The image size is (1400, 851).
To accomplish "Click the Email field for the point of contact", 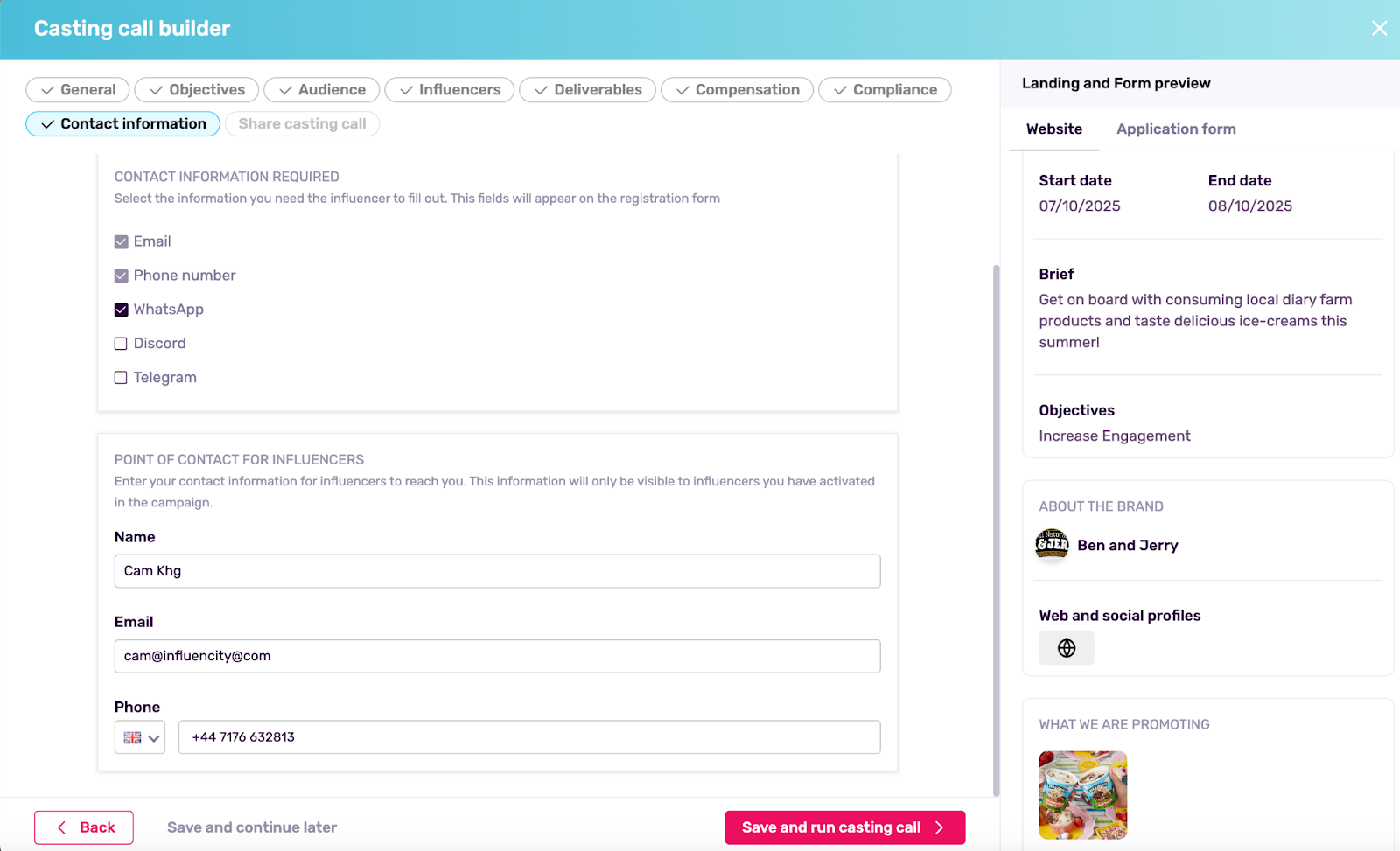I will 497,656.
